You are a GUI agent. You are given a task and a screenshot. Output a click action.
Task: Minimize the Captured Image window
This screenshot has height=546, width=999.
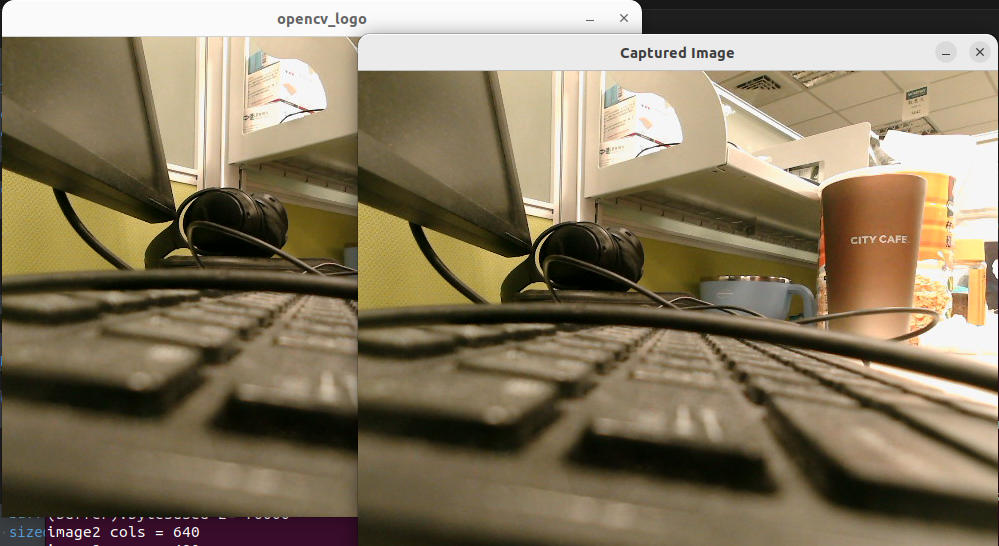click(945, 53)
